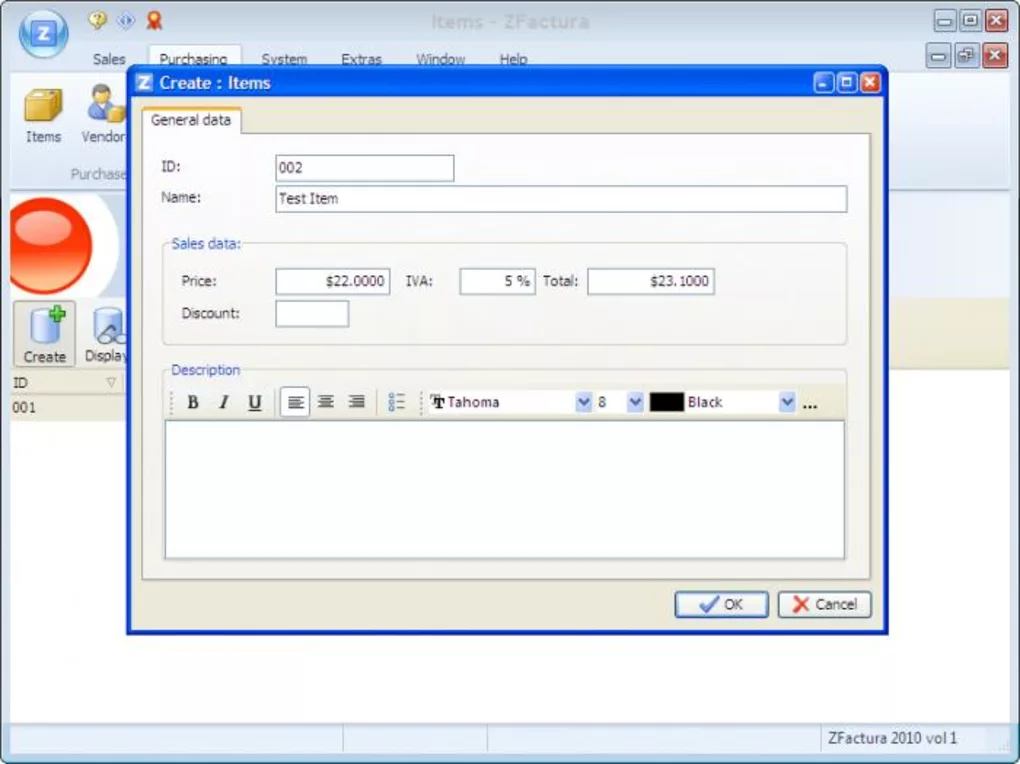Open the Black color dropdown

coord(787,402)
